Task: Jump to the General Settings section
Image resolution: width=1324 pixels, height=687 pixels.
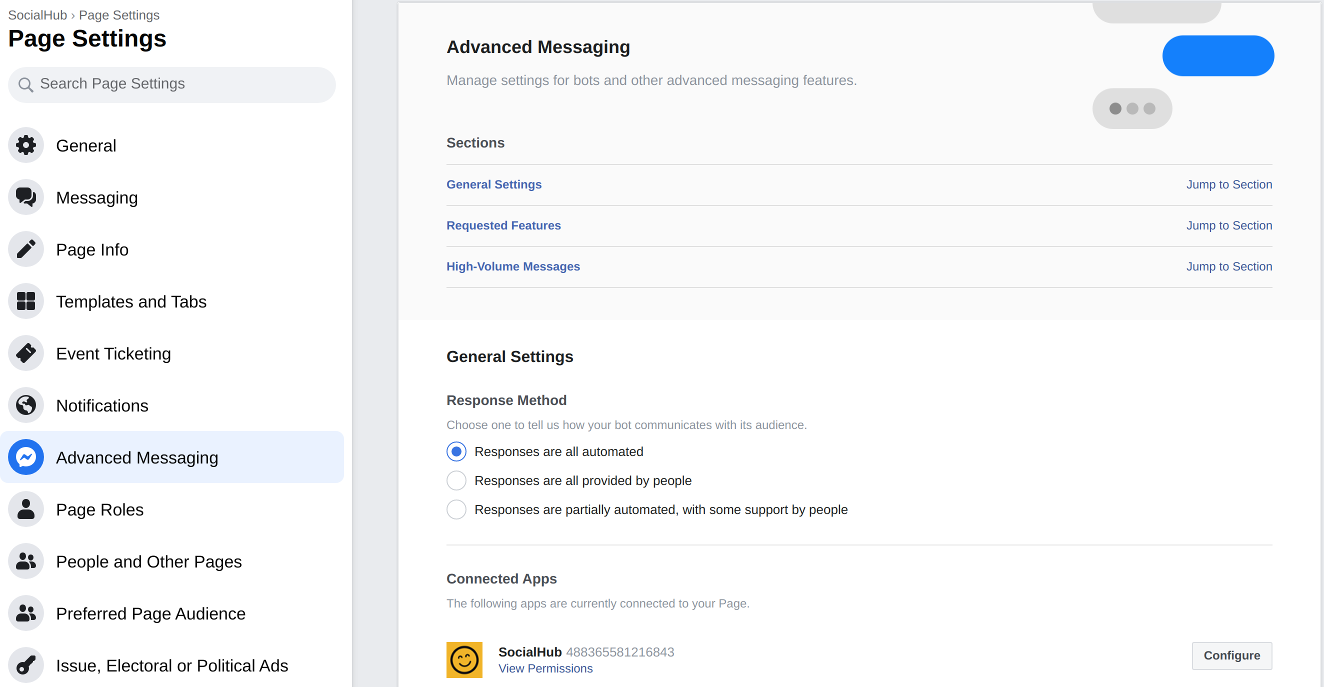Action: 1228,185
